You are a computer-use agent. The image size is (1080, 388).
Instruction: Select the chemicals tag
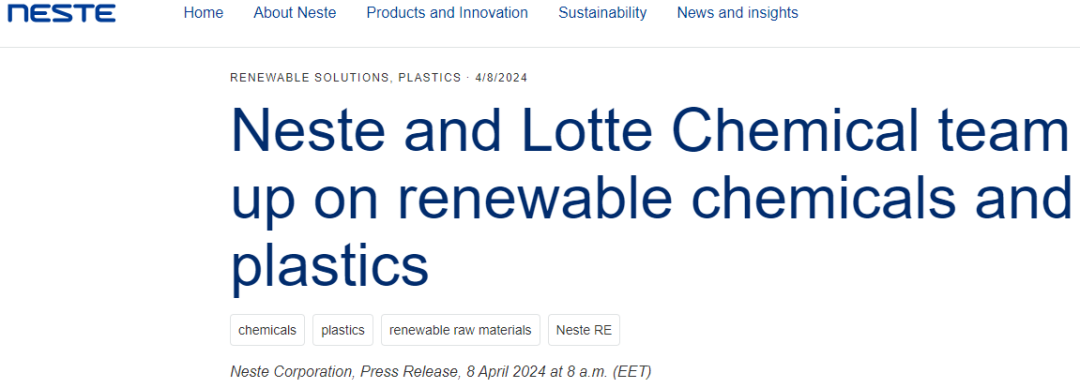pos(267,330)
